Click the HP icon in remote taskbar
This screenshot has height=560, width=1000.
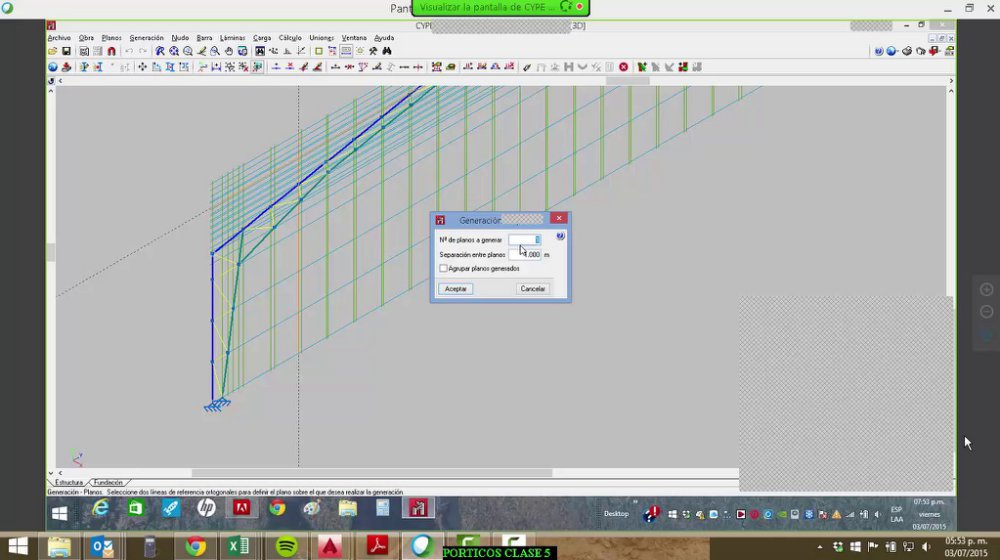[206, 508]
